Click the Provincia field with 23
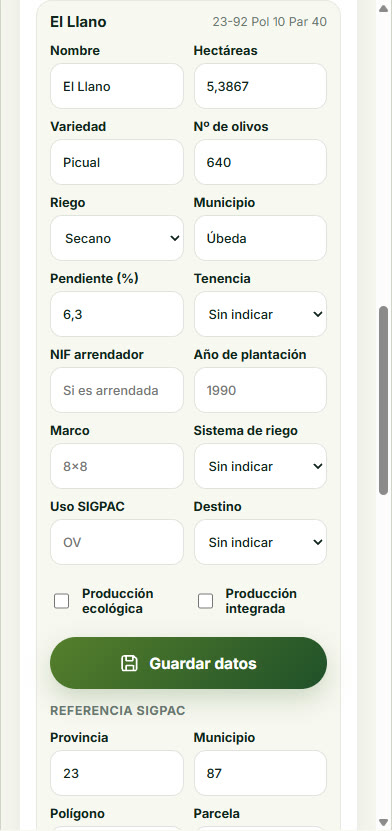The width and height of the screenshot is (392, 831). coord(117,773)
